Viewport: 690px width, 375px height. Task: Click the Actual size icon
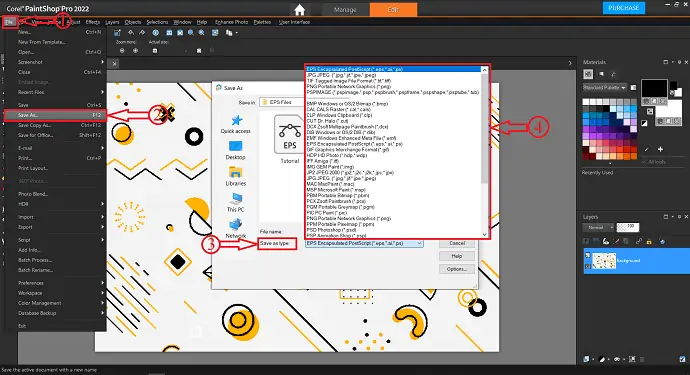point(155,51)
